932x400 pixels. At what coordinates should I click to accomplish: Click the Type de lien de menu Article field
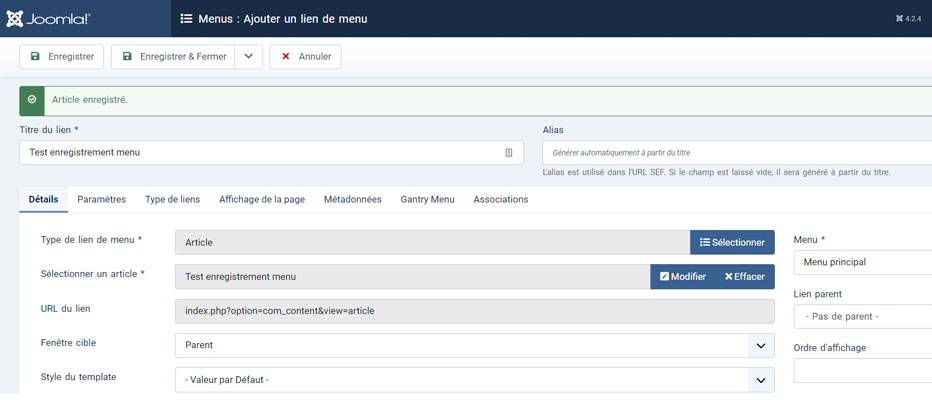433,242
